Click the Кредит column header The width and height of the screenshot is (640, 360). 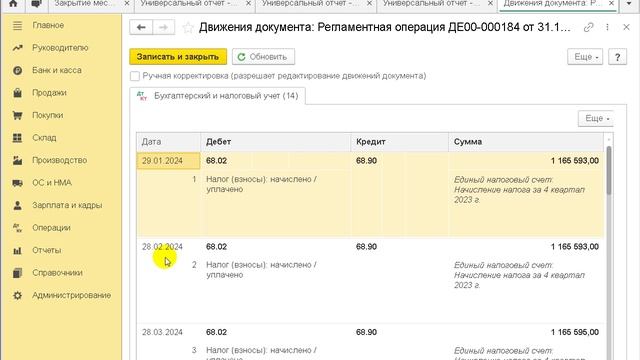pyautogui.click(x=400, y=142)
